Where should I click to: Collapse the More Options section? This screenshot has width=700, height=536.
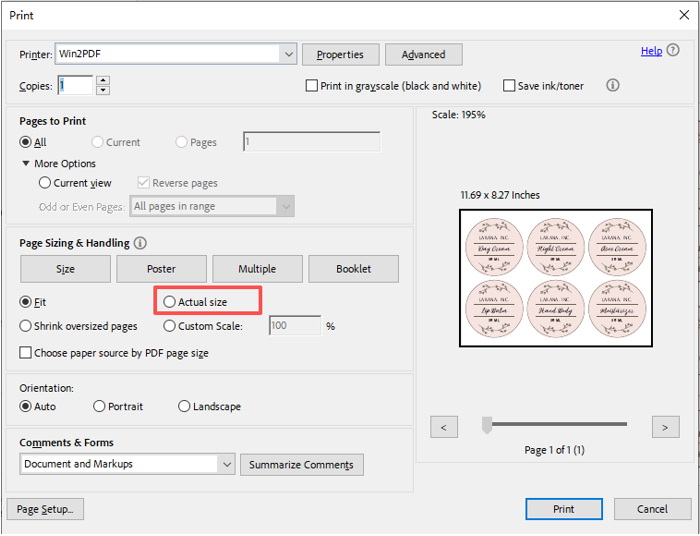pos(26,164)
